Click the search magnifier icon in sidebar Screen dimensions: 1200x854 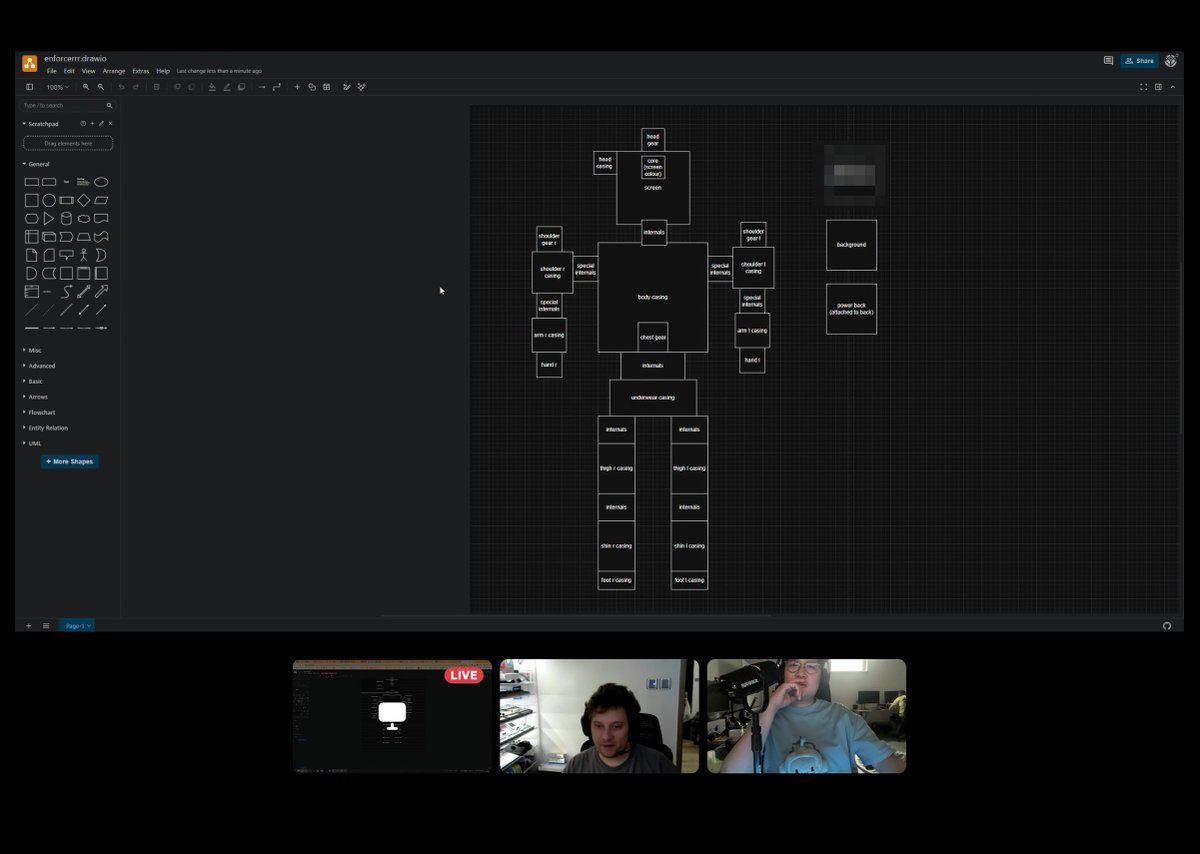tap(109, 105)
